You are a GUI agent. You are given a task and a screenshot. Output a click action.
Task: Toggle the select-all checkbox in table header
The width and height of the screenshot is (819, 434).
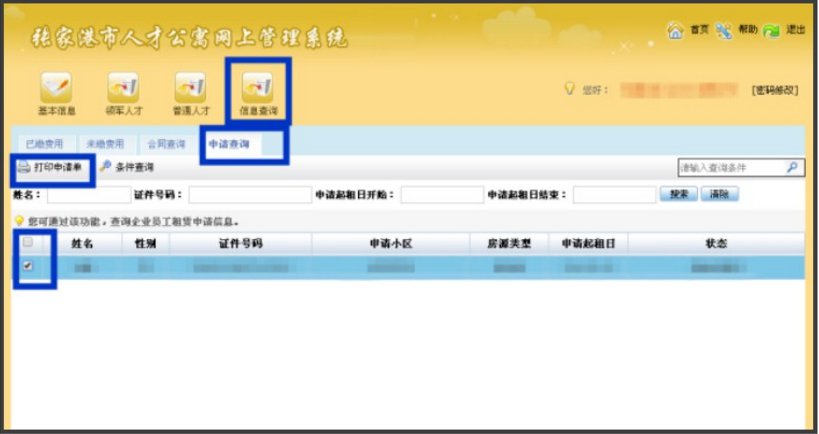click(x=28, y=242)
